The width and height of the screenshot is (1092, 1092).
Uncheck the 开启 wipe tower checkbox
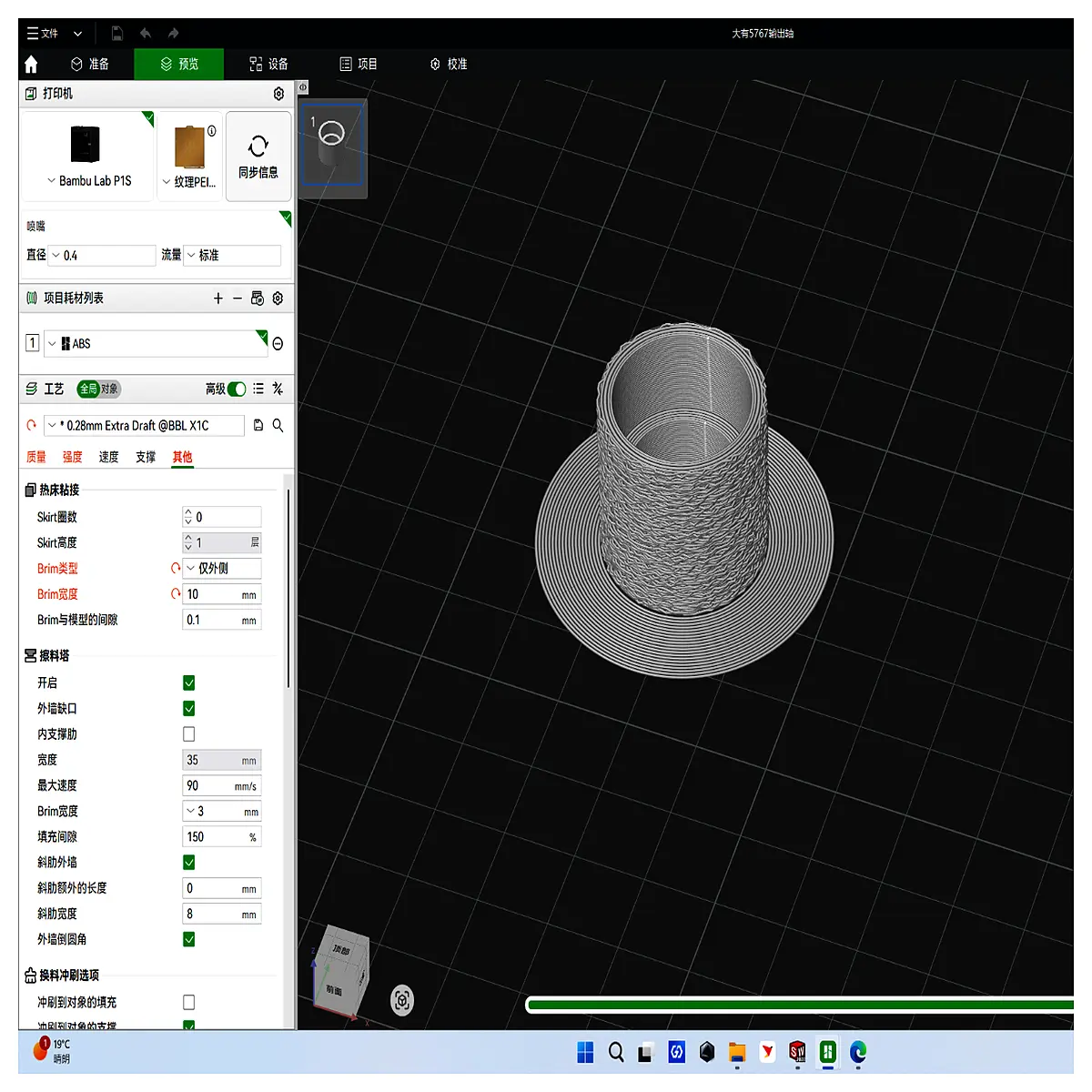[x=189, y=682]
